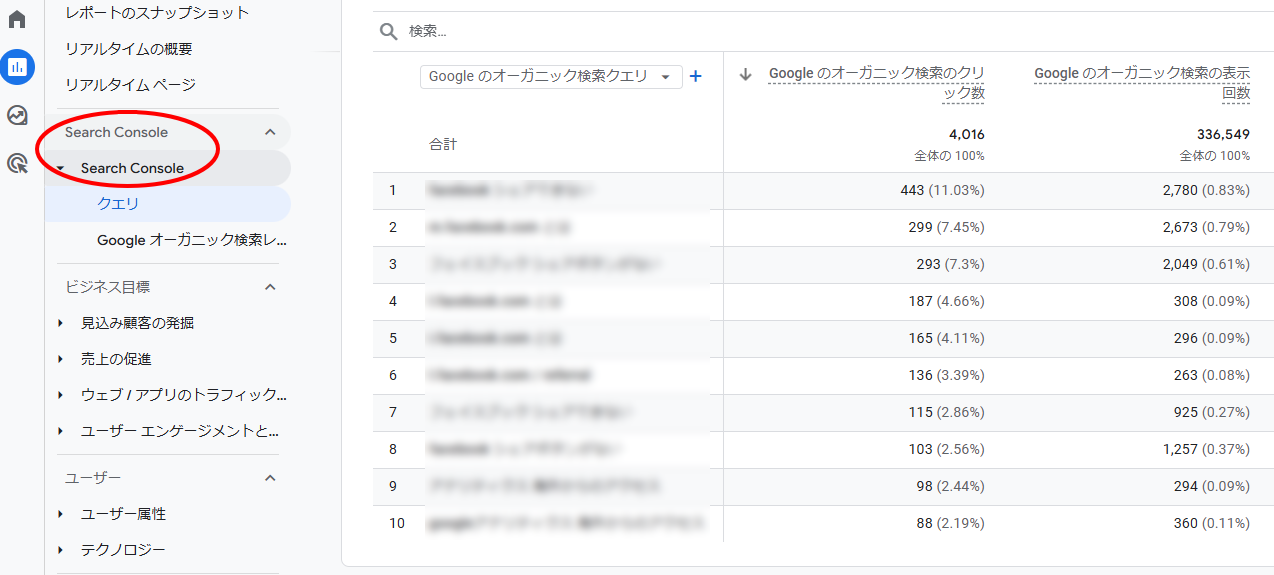
Task: Collapse the ユーザー section chevron
Action: [x=269, y=478]
